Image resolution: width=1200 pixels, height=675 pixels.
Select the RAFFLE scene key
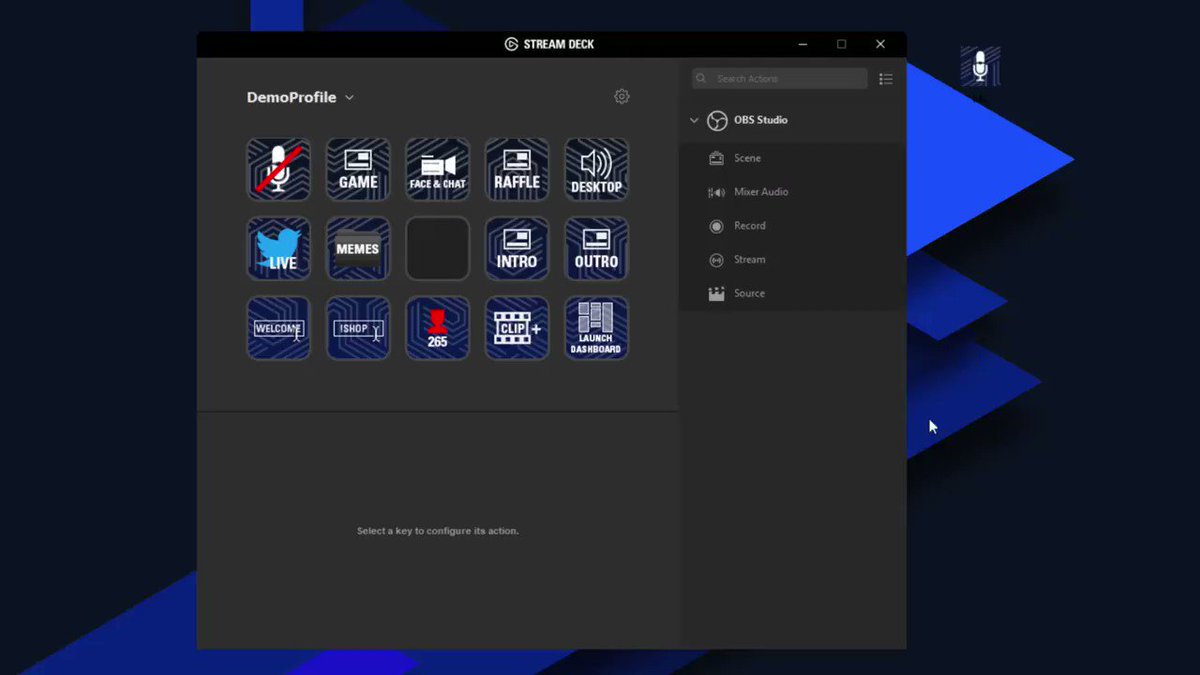pos(517,169)
